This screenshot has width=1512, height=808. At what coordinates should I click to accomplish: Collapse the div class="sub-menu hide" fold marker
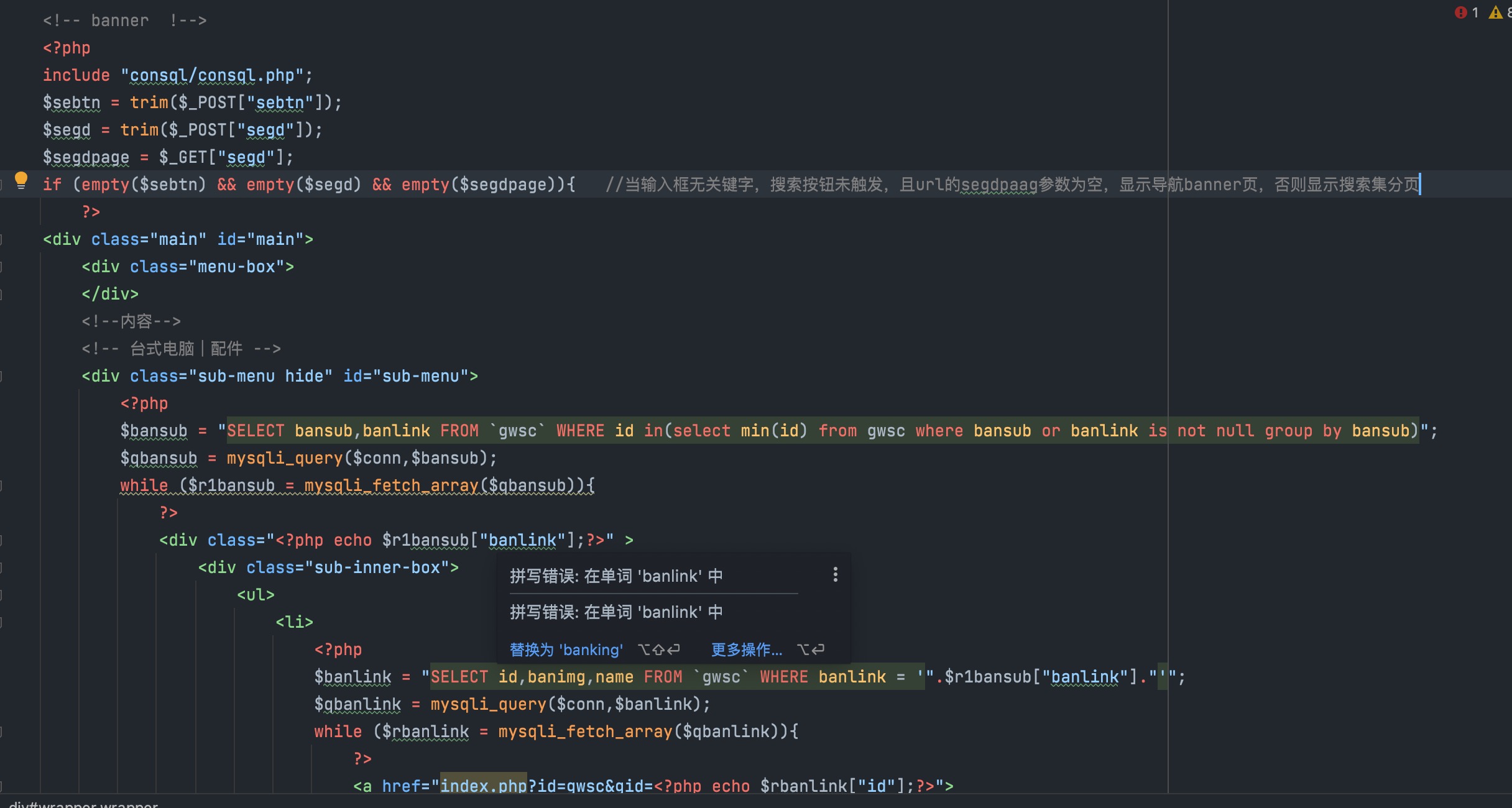tap(2, 376)
